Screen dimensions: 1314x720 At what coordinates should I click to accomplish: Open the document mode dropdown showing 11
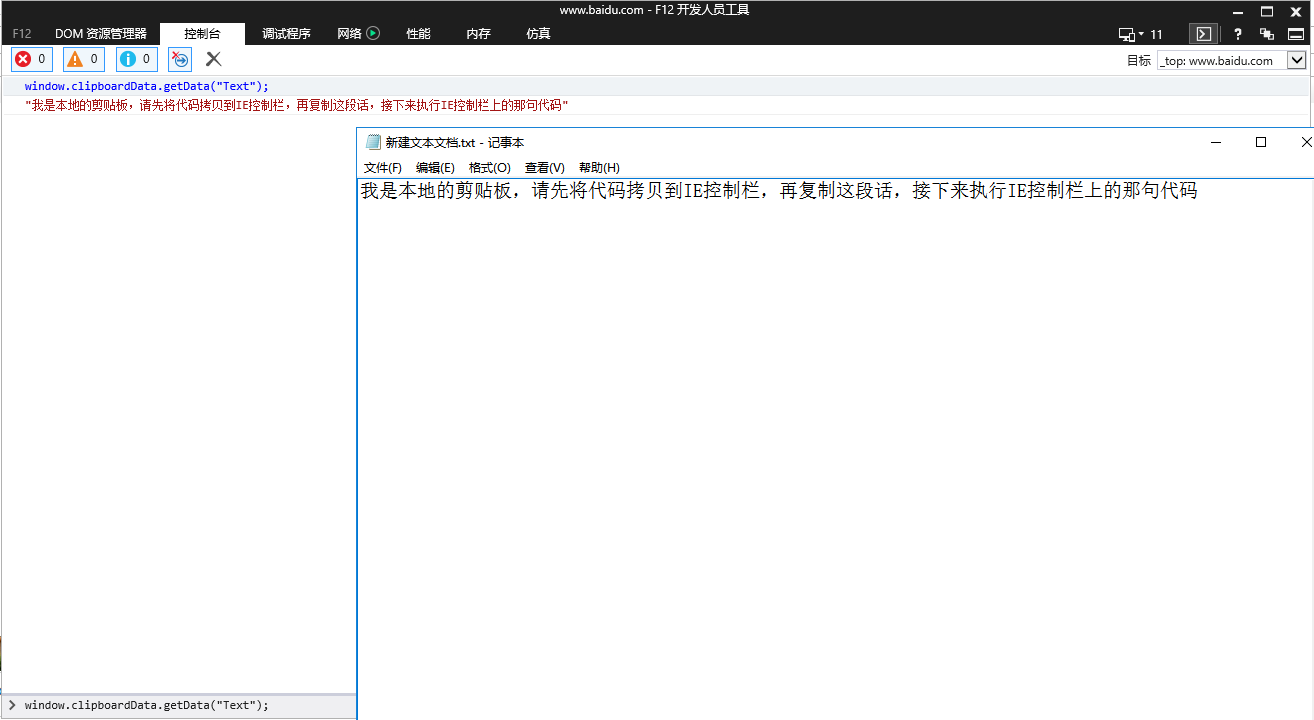click(1141, 34)
